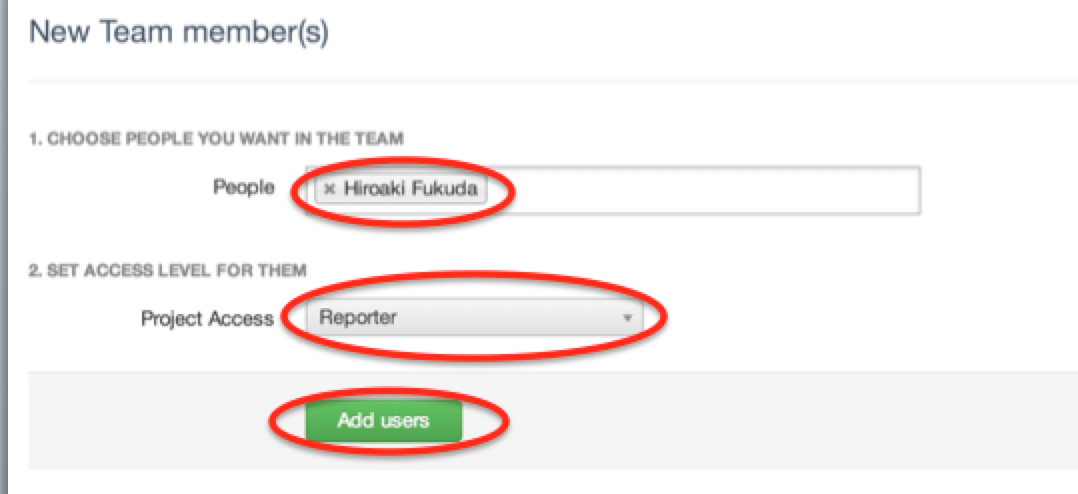Screen dimensions: 1078x494
Task: Click the Set Access Level For Them heading
Action: click(167, 271)
